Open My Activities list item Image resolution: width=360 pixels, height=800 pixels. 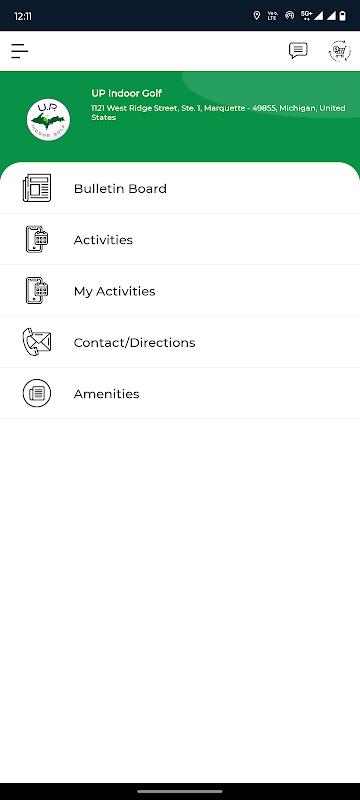[180, 291]
